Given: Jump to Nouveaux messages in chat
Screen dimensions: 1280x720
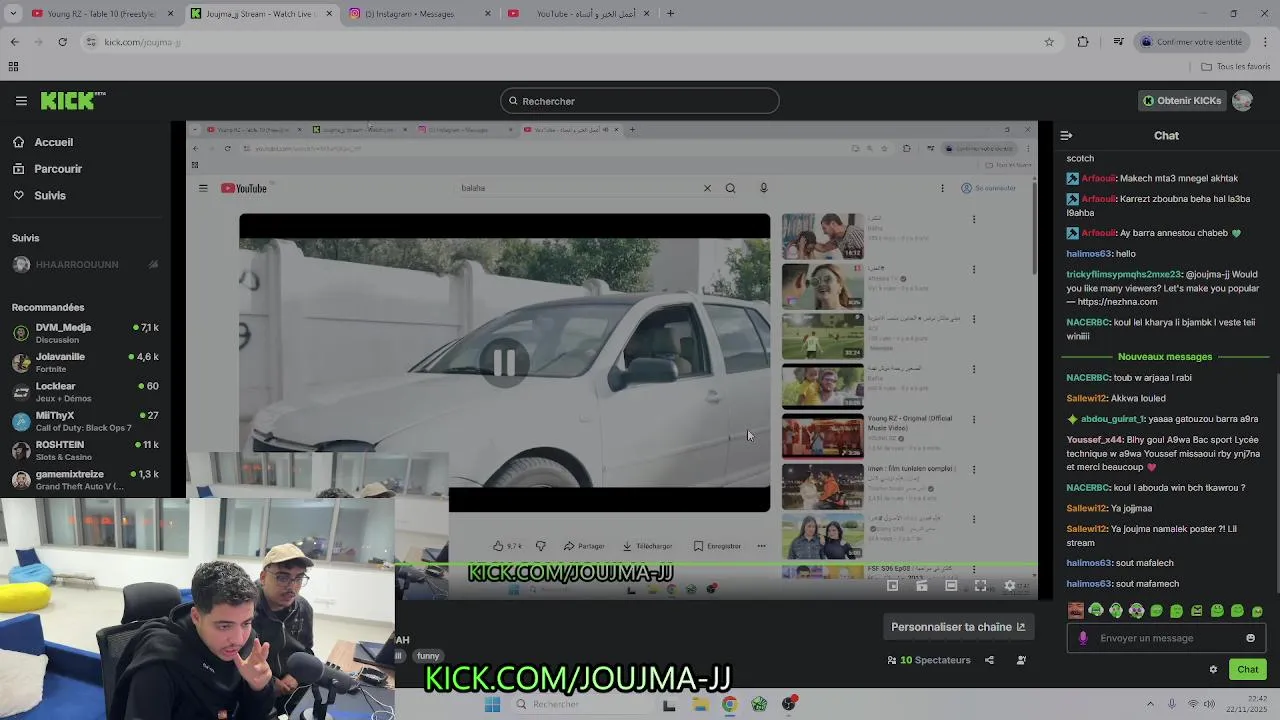Looking at the screenshot, I should (1165, 356).
